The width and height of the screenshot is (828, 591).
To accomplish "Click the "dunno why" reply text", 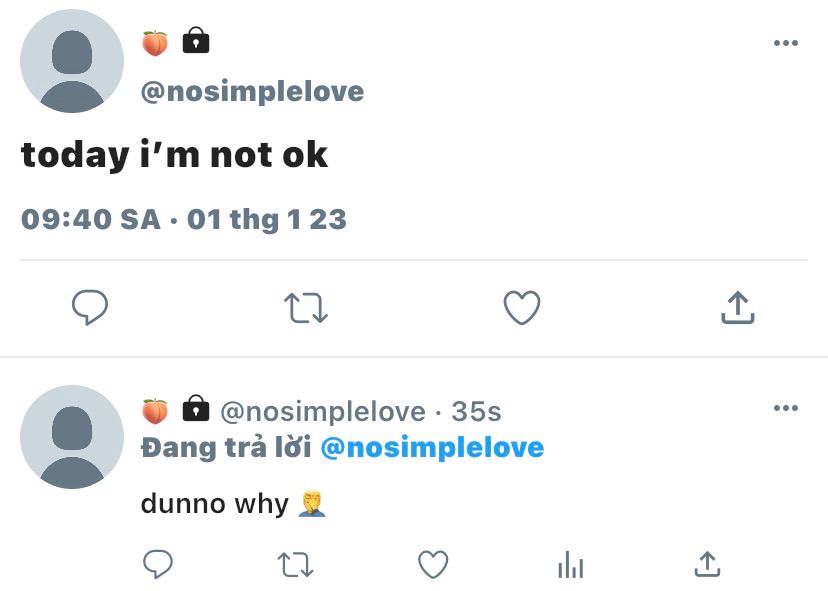I will tap(214, 503).
